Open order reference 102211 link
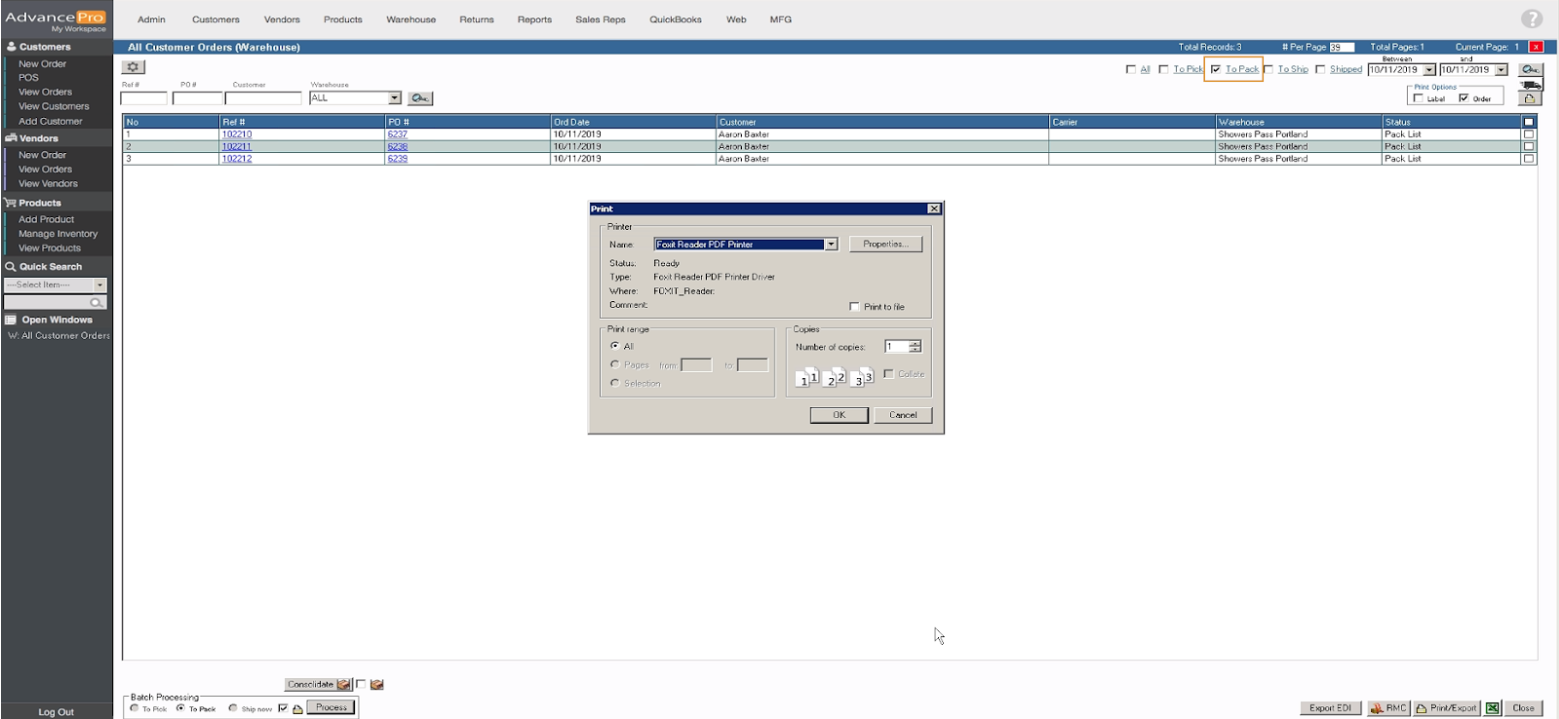Screen dimensions: 1559x719 click(x=237, y=146)
